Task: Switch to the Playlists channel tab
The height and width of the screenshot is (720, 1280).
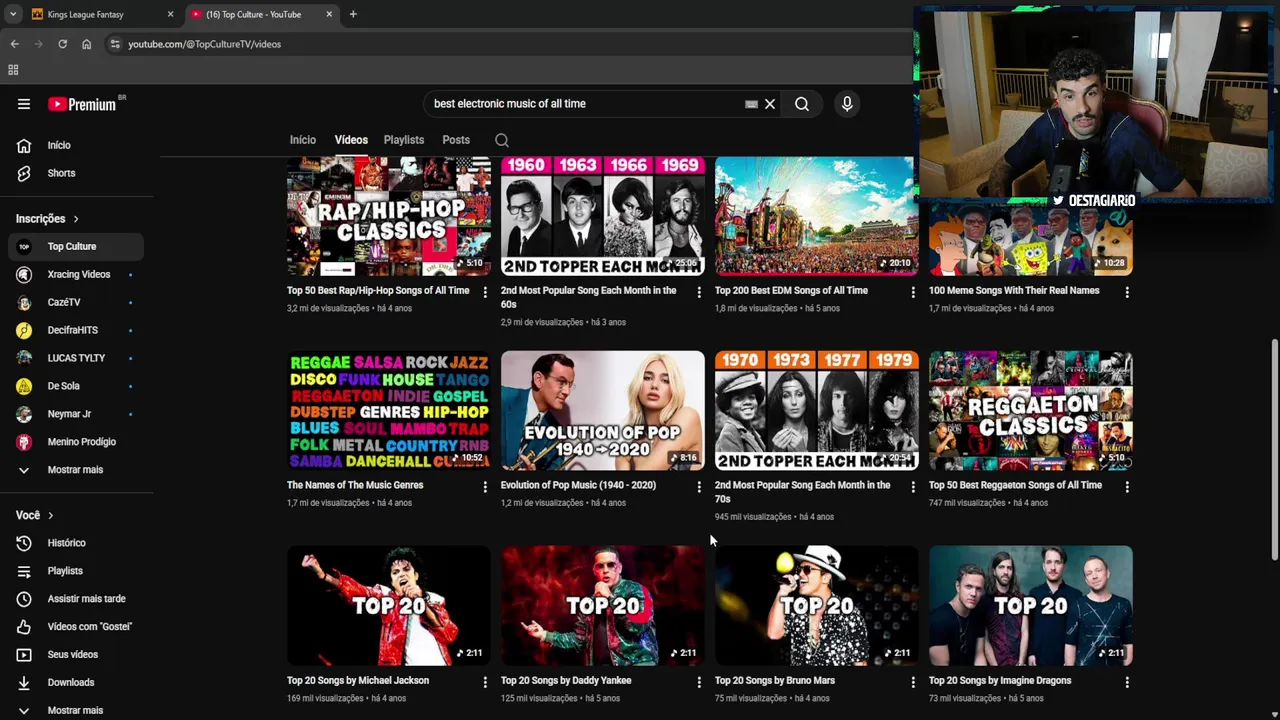Action: [404, 140]
